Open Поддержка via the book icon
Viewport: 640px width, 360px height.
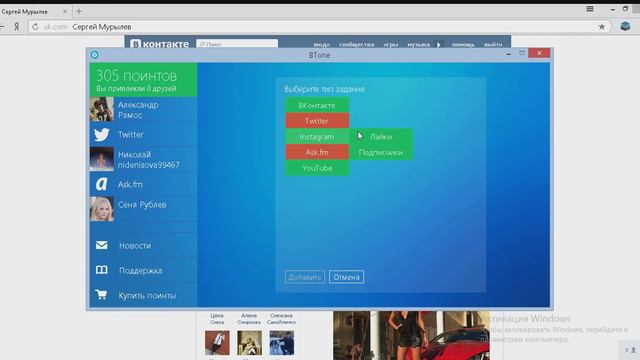(x=102, y=270)
